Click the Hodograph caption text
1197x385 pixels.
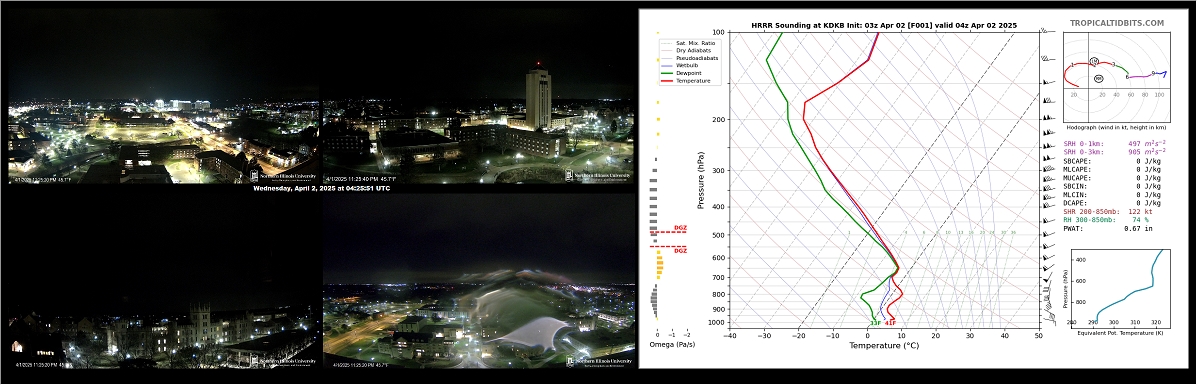click(x=1115, y=127)
